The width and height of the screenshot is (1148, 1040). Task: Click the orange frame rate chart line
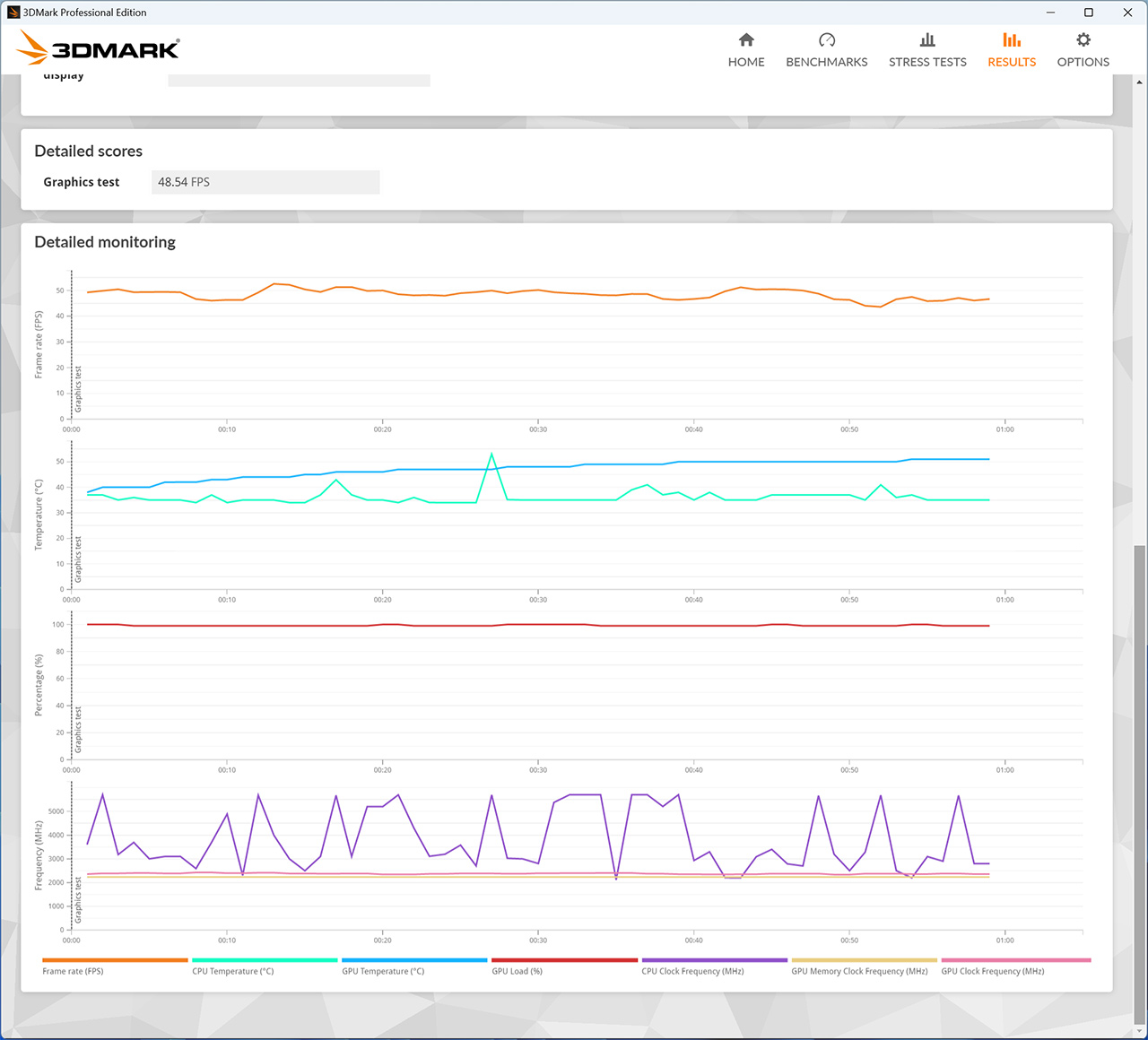point(538,290)
